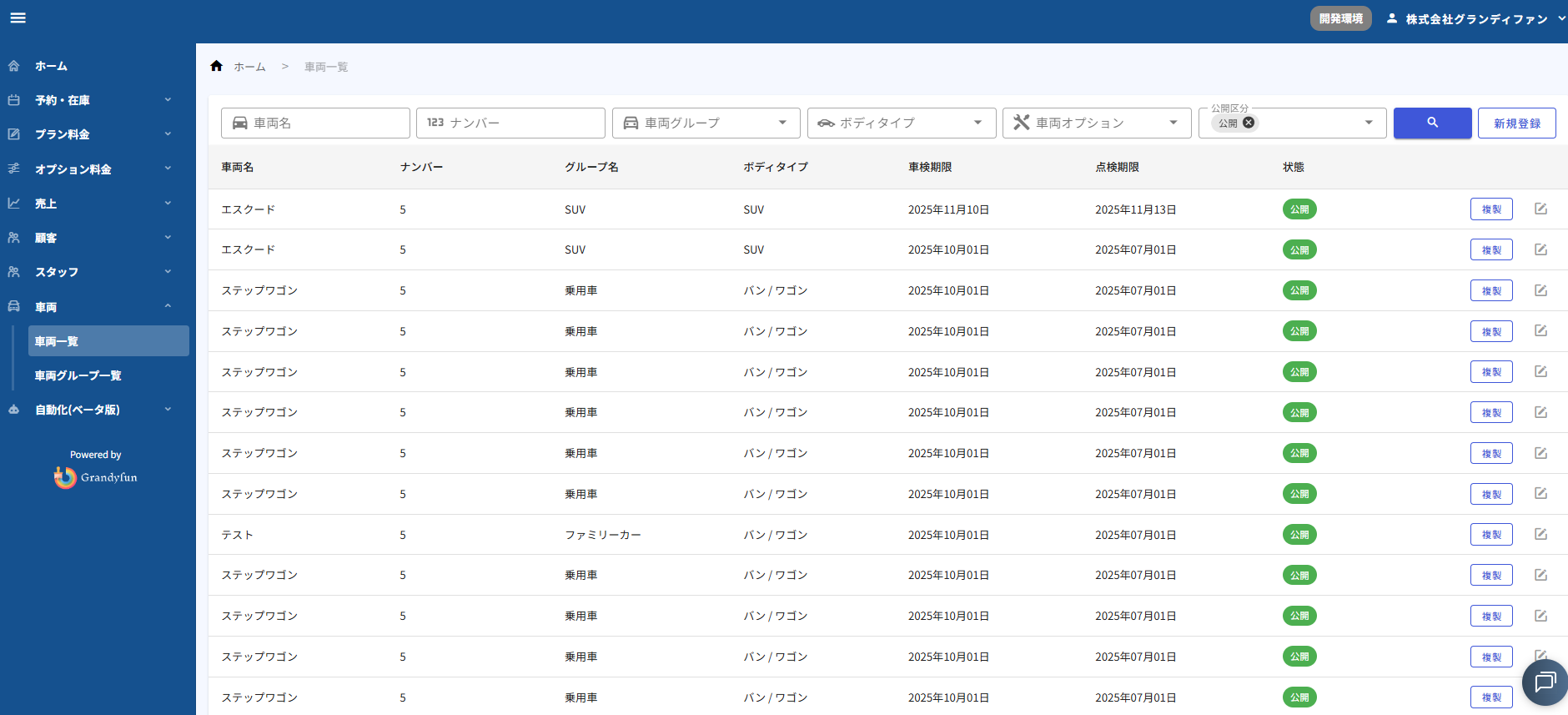Viewport: 1568px width, 715px height.
Task: Open the hamburger menu in the header
Action: 18,18
